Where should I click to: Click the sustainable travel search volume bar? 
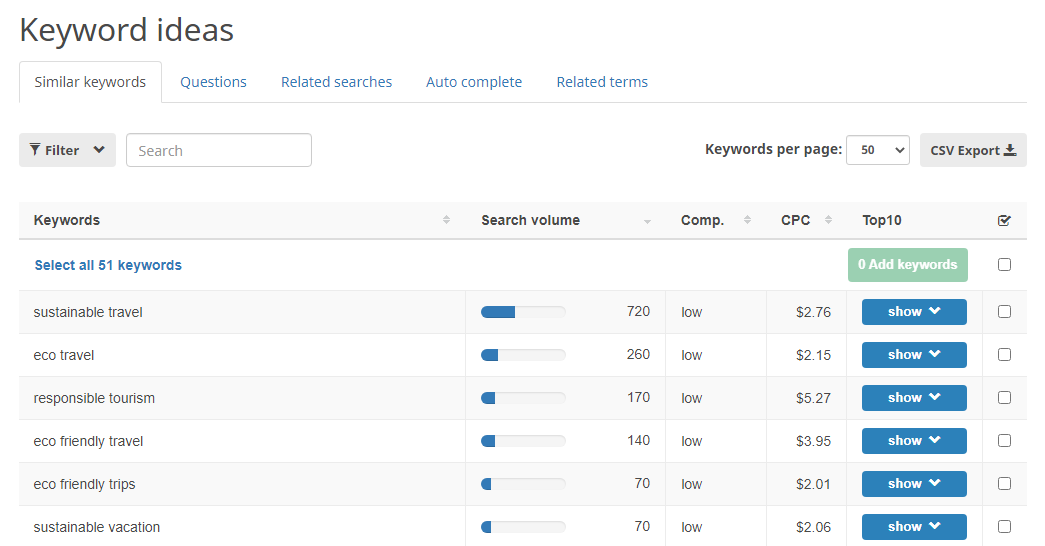(x=523, y=311)
